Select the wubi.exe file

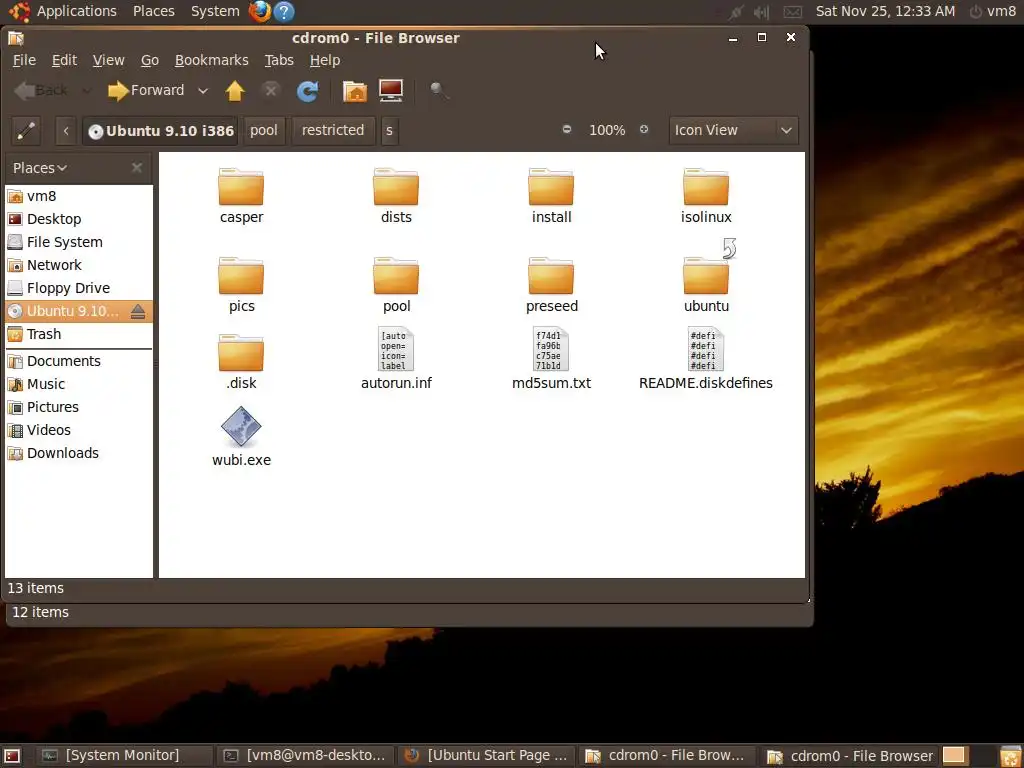(x=241, y=436)
